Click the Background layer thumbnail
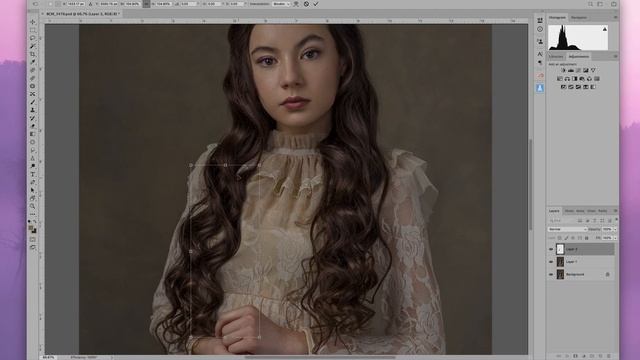The image size is (640, 360). point(560,275)
